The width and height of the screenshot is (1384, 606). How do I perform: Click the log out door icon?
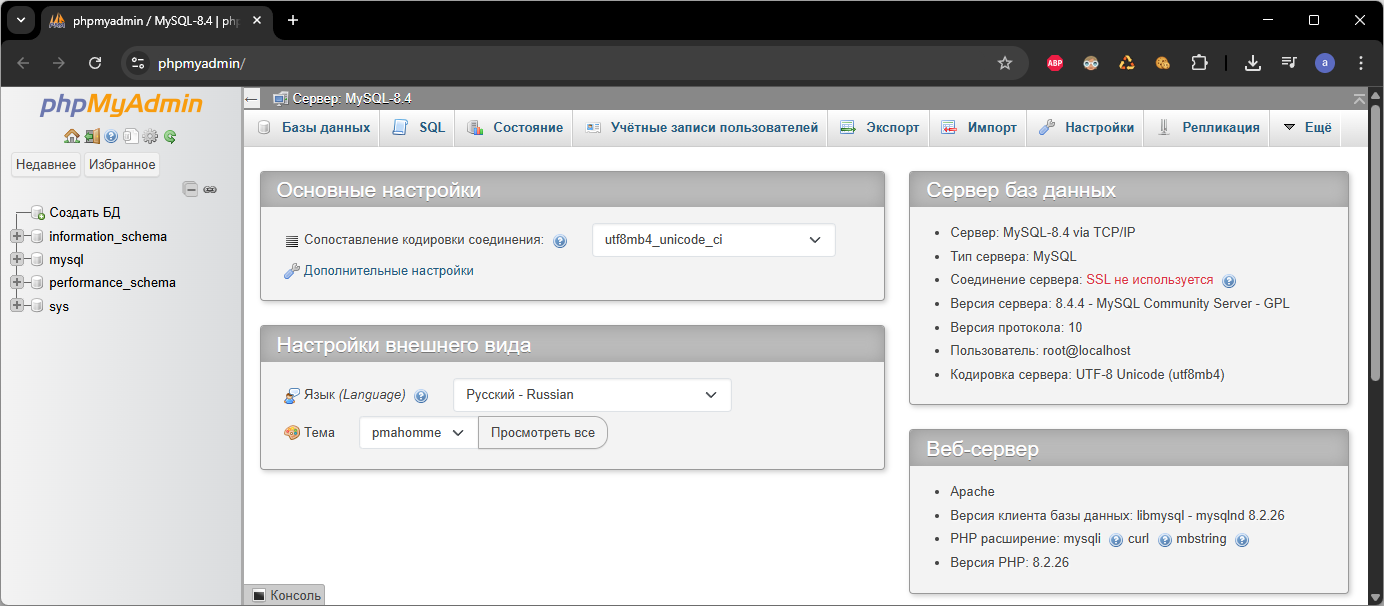92,136
